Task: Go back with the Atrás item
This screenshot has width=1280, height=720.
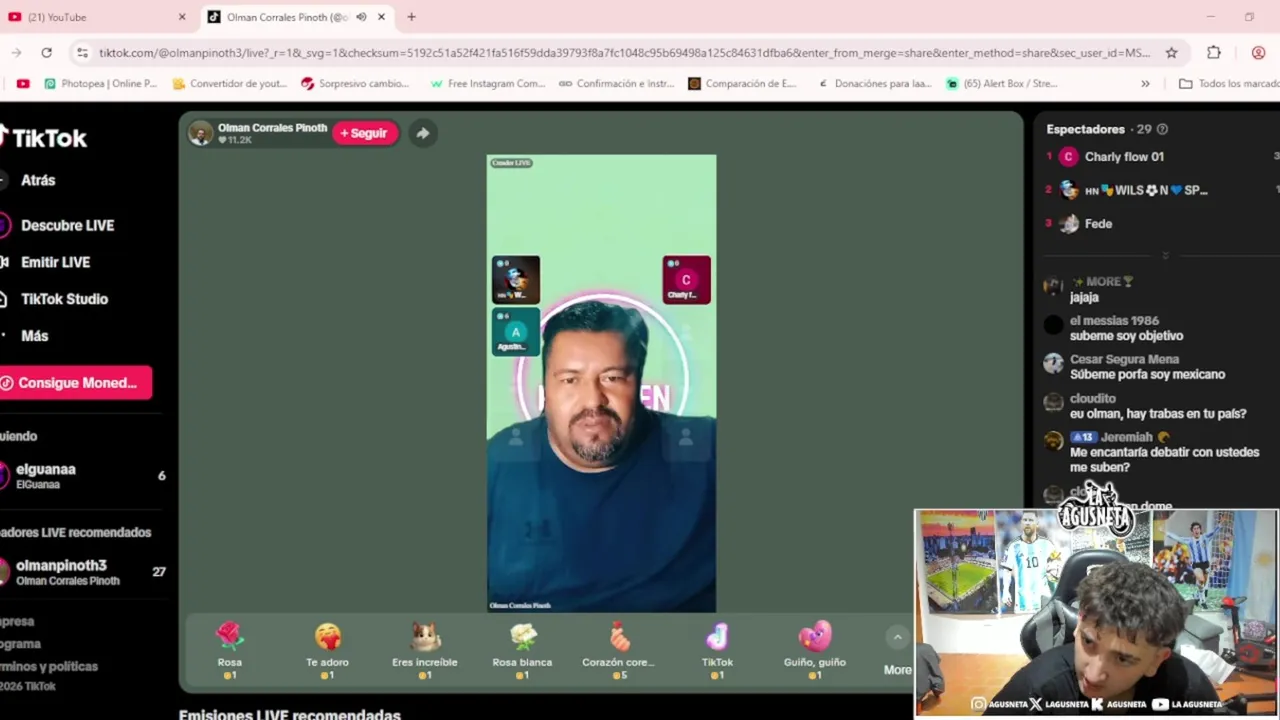Action: coord(38,180)
